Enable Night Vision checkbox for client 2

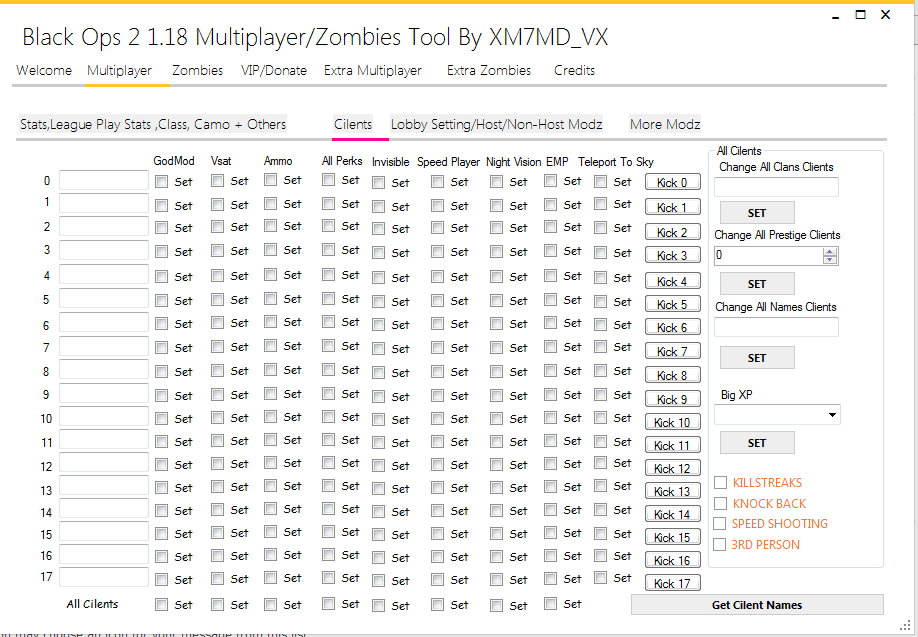point(496,228)
